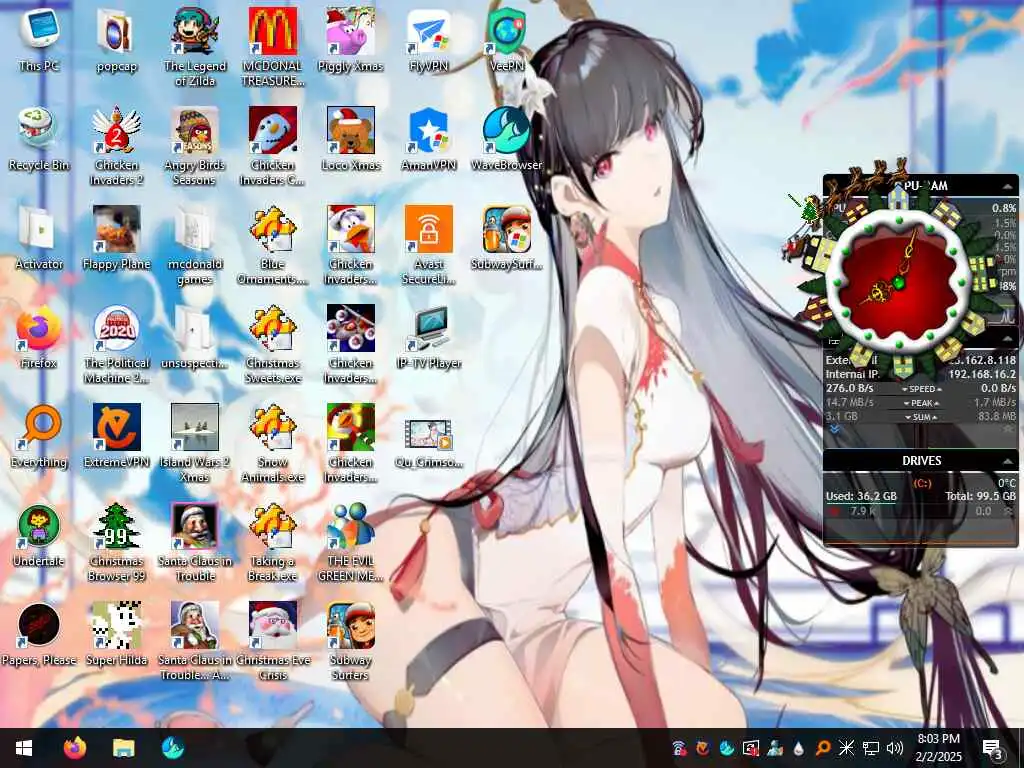Select the Chicken Invaders 2 icon
Image resolution: width=1024 pixels, height=768 pixels.
click(x=116, y=146)
